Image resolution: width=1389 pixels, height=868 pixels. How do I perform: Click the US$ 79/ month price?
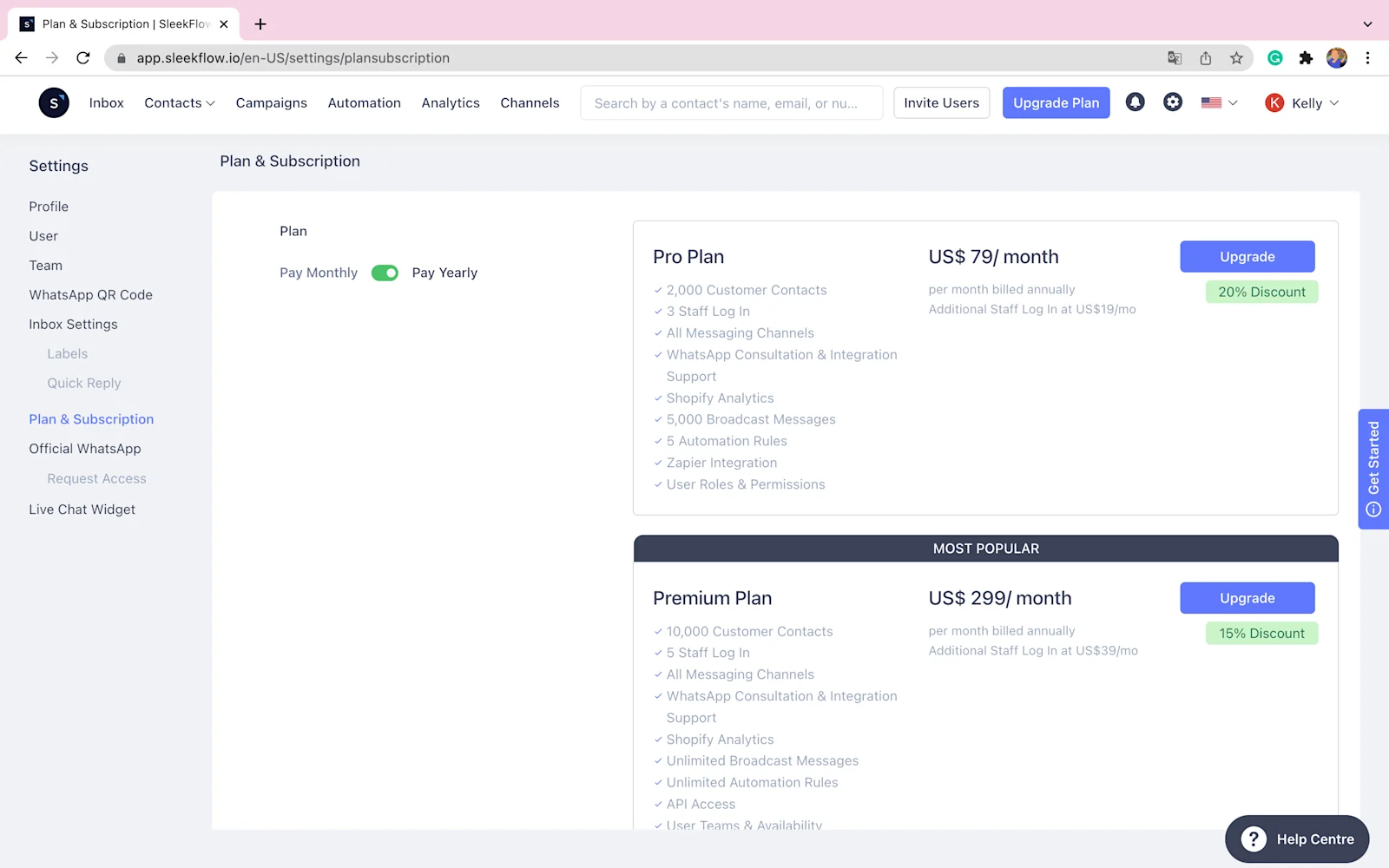tap(993, 257)
